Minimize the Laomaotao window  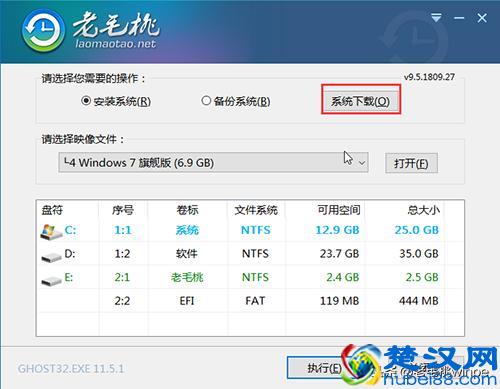pos(459,18)
